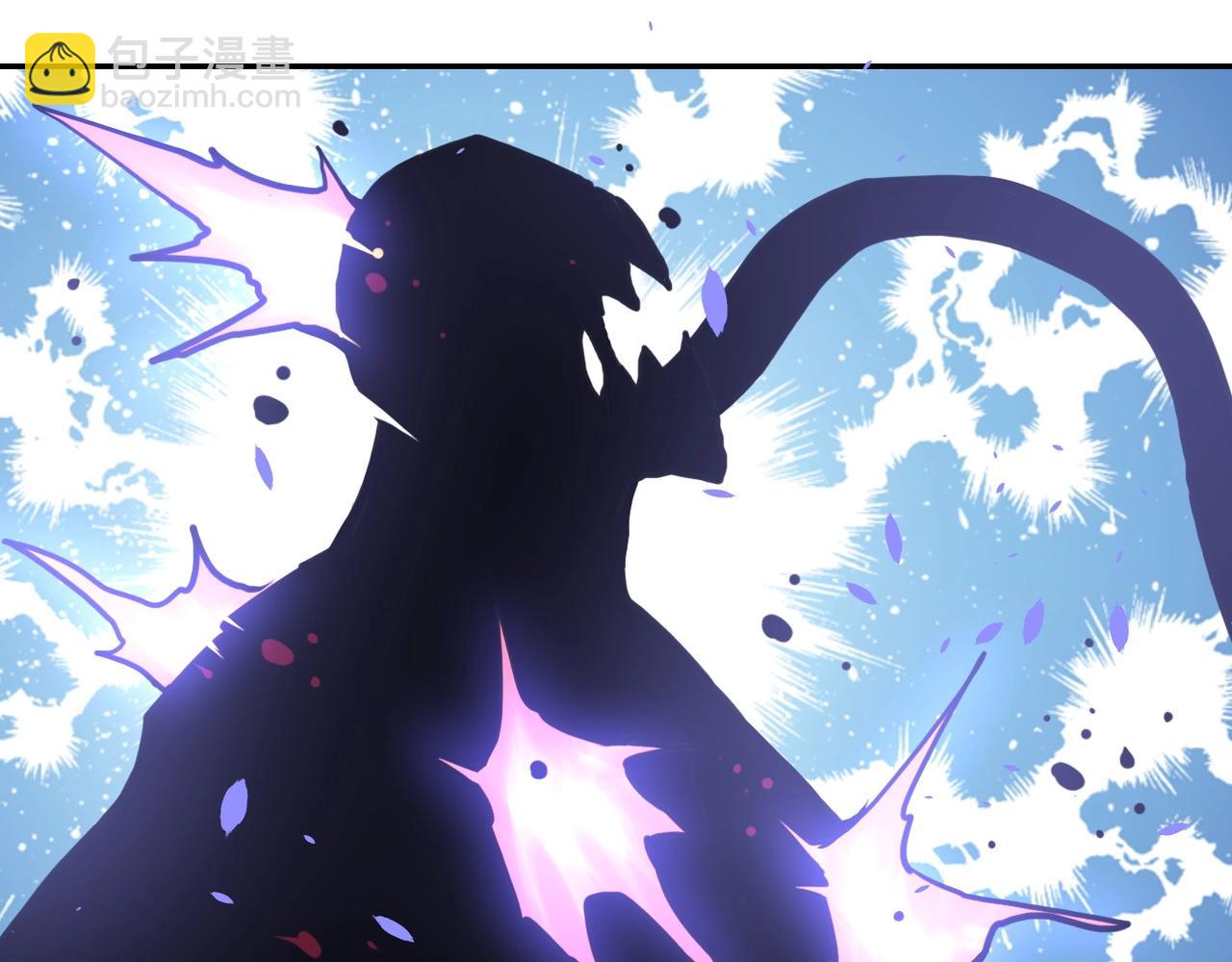Viewport: 1232px width, 962px height.
Task: Click the monster's small glowing eye
Action: pyautogui.click(x=378, y=253)
